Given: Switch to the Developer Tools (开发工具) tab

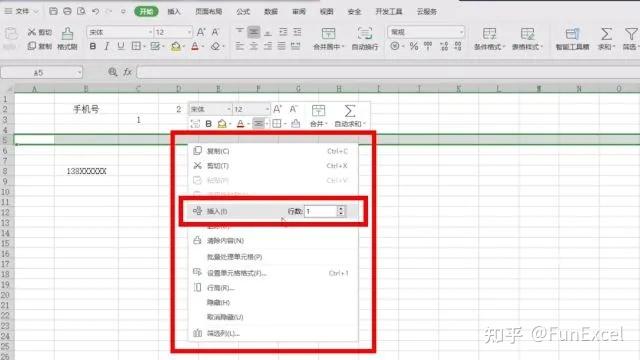Looking at the screenshot, I should tap(389, 11).
